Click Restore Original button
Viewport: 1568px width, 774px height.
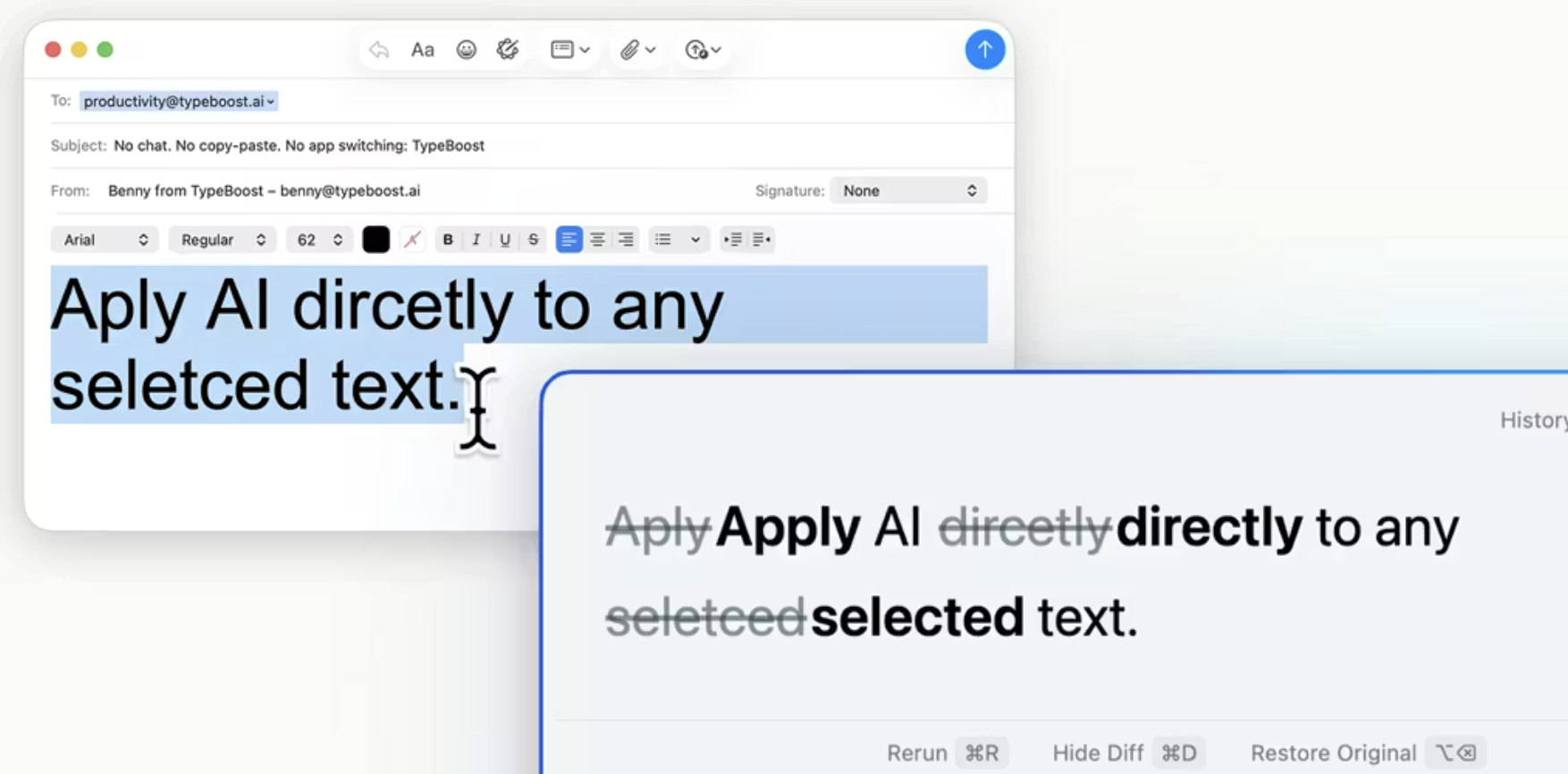point(1368,753)
